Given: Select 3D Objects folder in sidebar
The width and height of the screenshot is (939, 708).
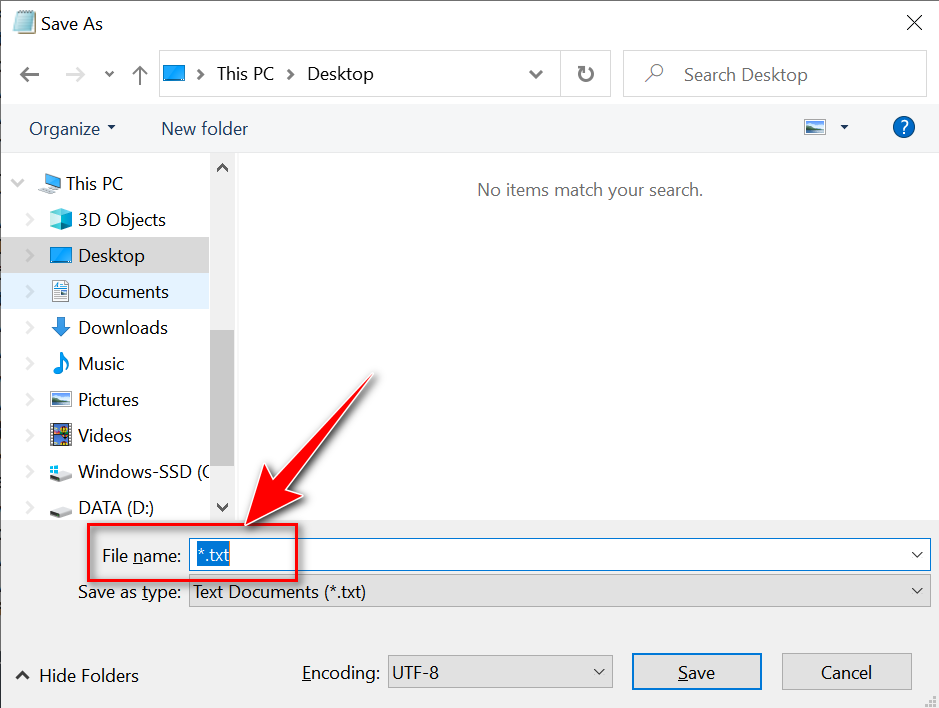Looking at the screenshot, I should [121, 220].
